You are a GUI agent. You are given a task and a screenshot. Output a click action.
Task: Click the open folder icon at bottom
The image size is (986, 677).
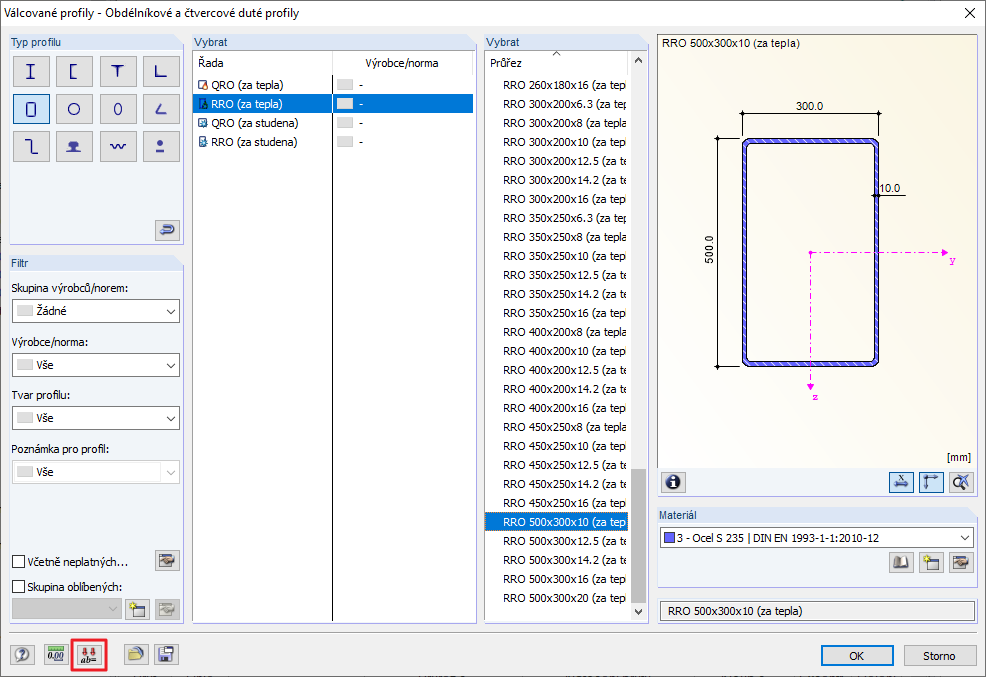click(135, 654)
